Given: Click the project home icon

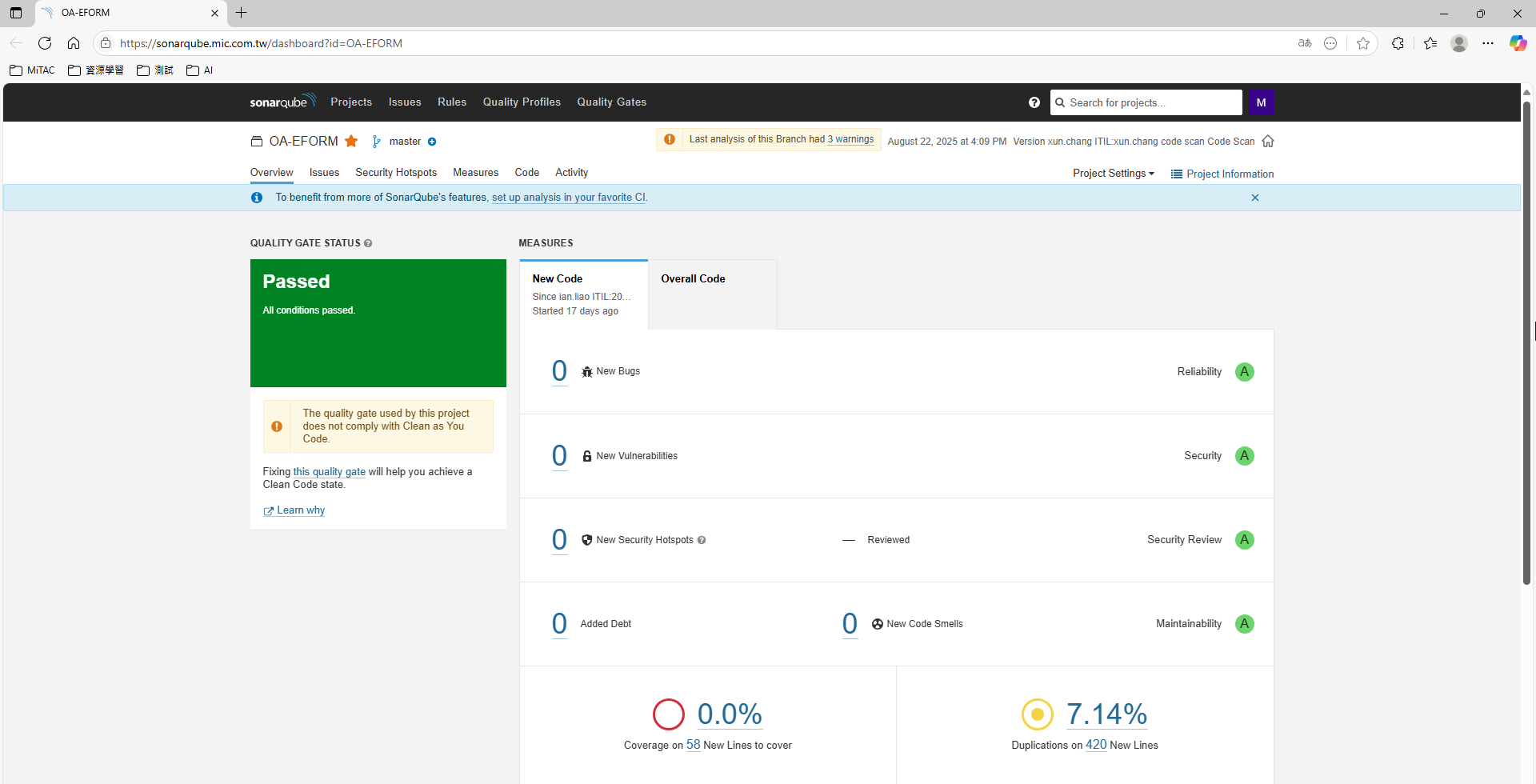Looking at the screenshot, I should (x=1268, y=142).
